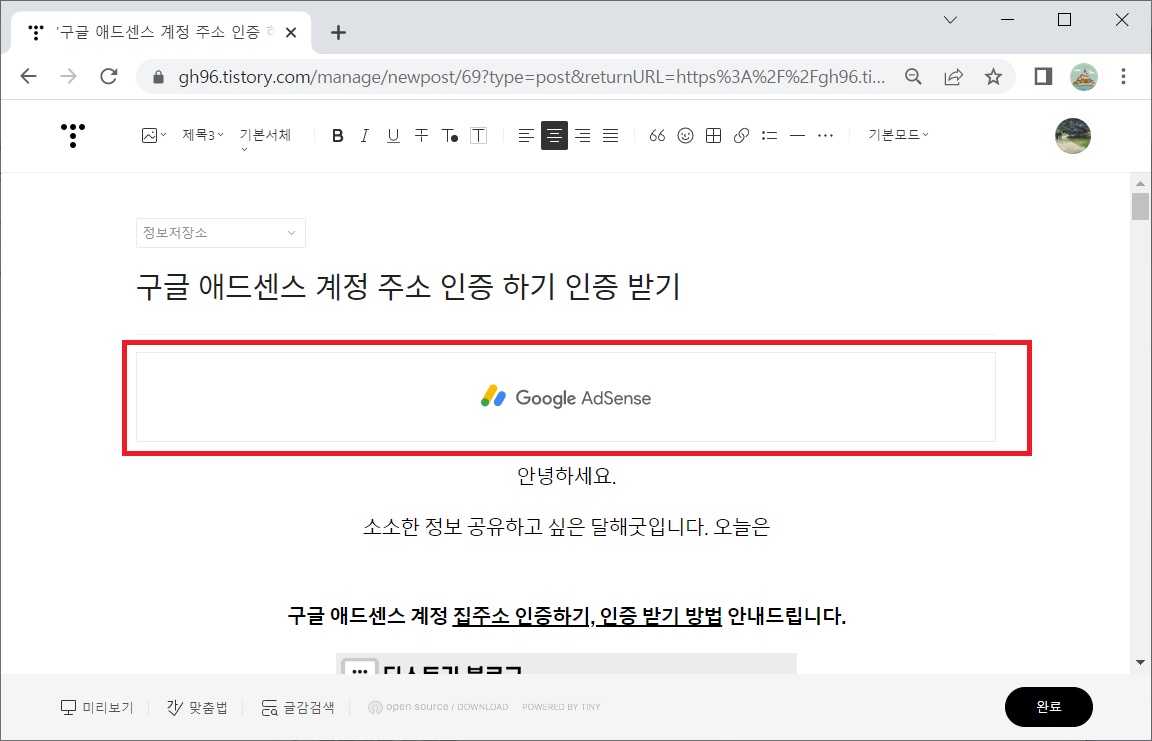Viewport: 1152px width, 741px height.
Task: Click the Tistory logo icon in the editor
Action: click(x=73, y=135)
